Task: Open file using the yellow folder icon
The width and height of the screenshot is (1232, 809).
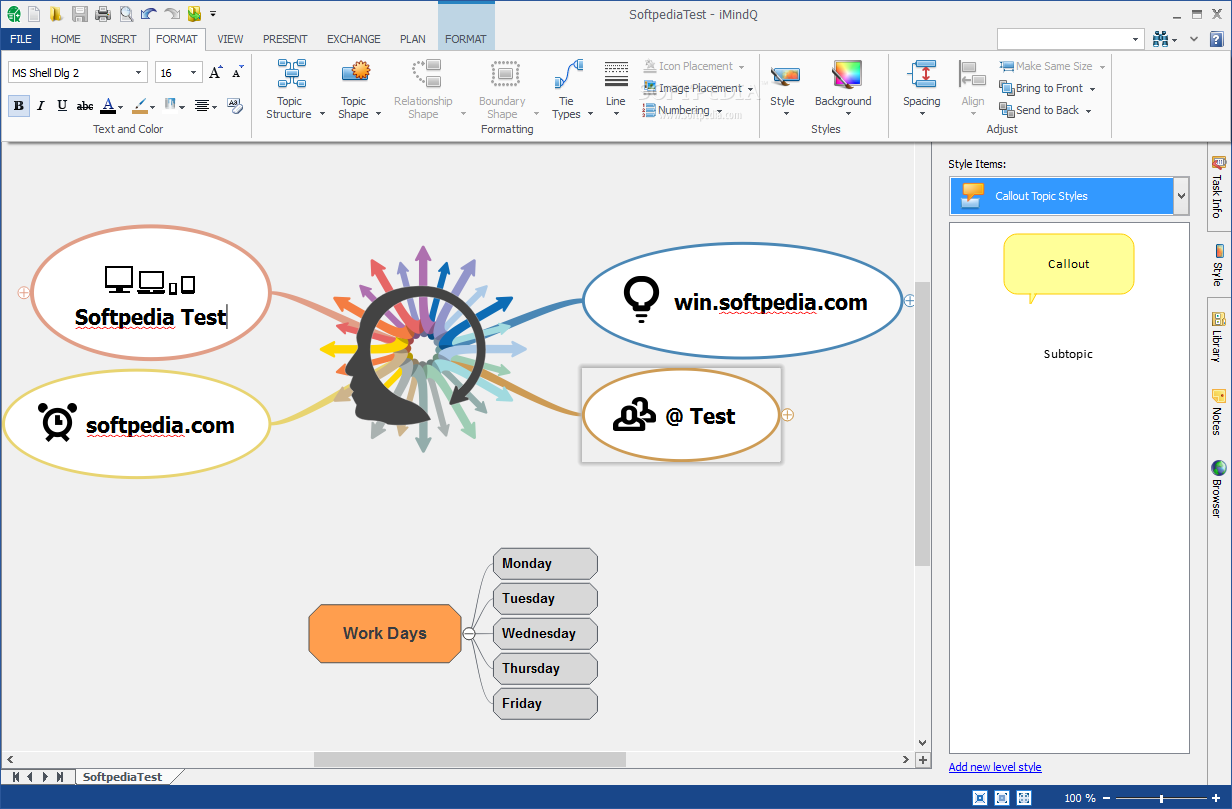Action: pos(56,14)
